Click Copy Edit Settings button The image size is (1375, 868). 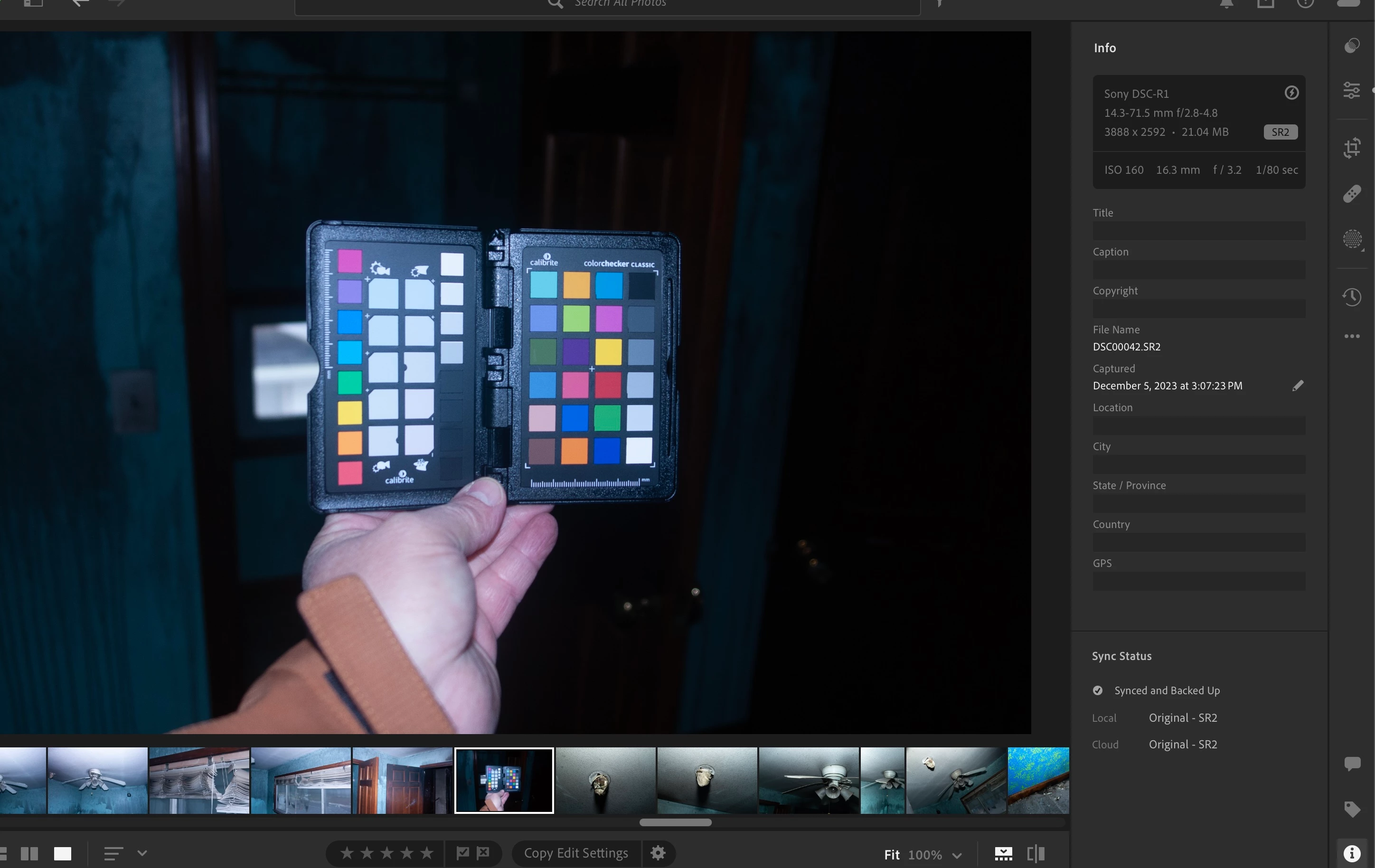575,853
